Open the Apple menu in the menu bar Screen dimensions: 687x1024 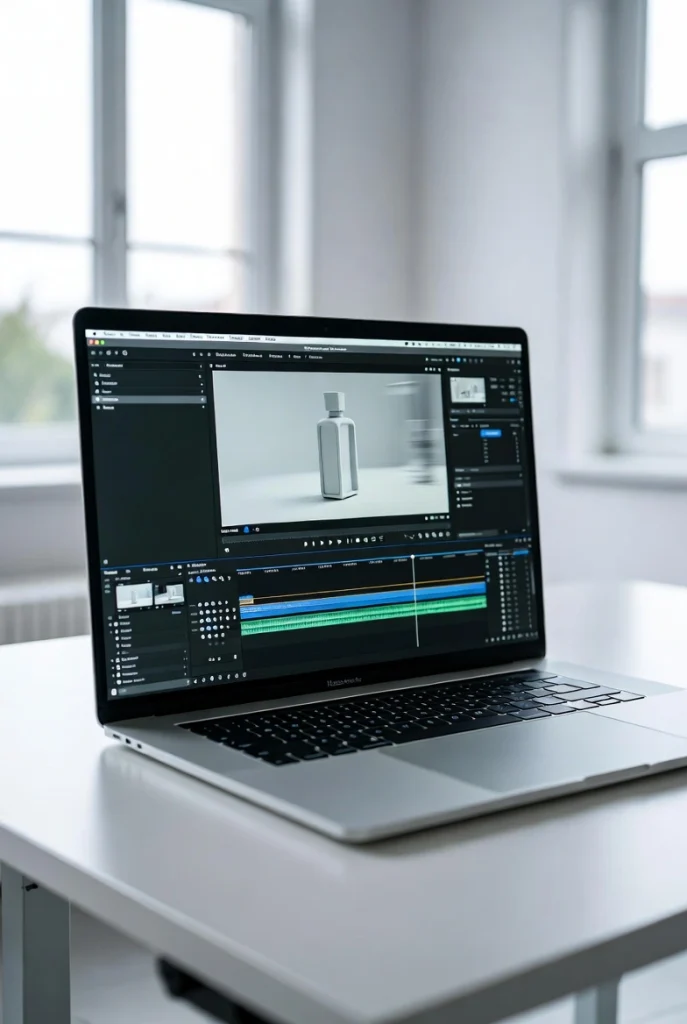click(94, 333)
